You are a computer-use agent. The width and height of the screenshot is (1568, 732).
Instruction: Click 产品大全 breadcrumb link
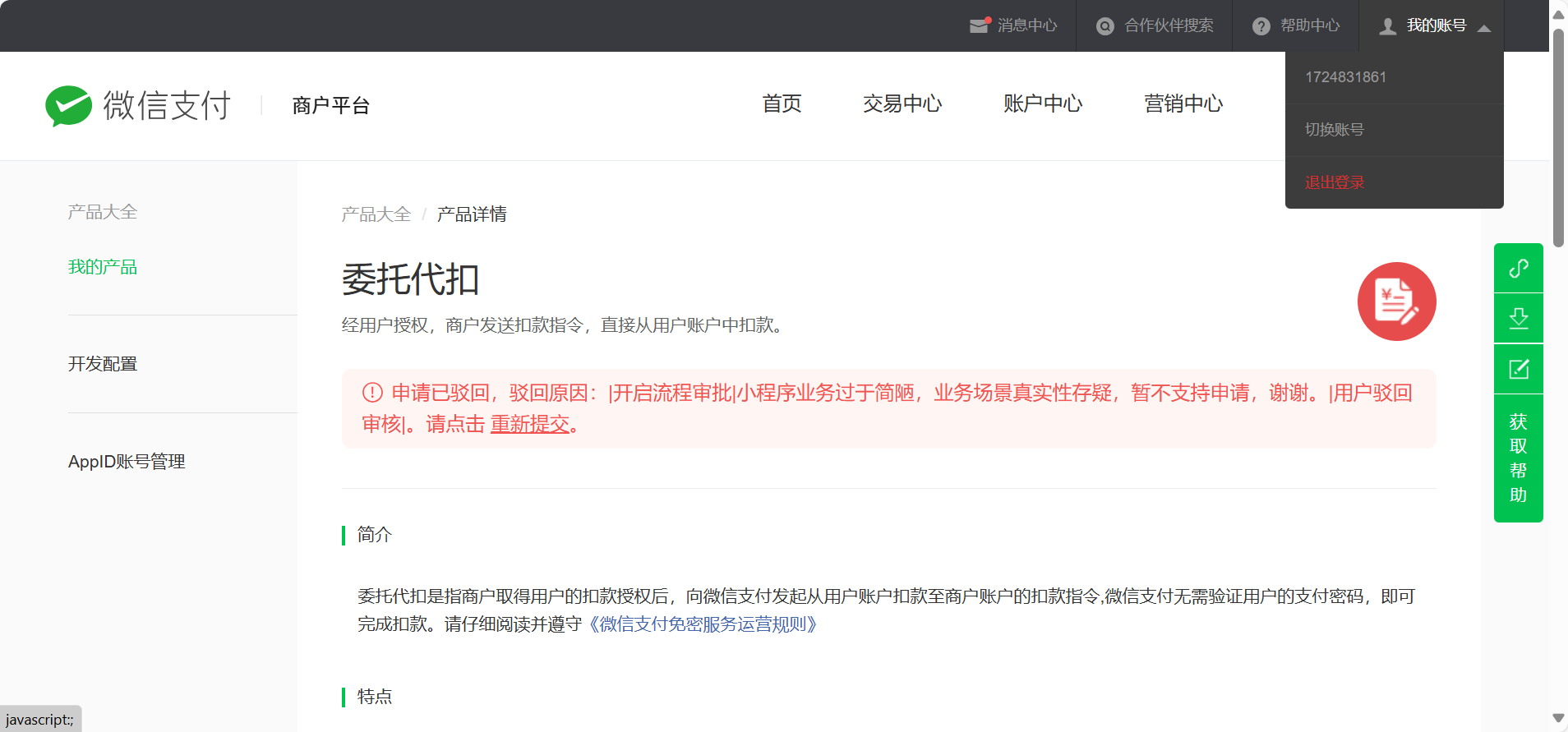click(x=376, y=214)
